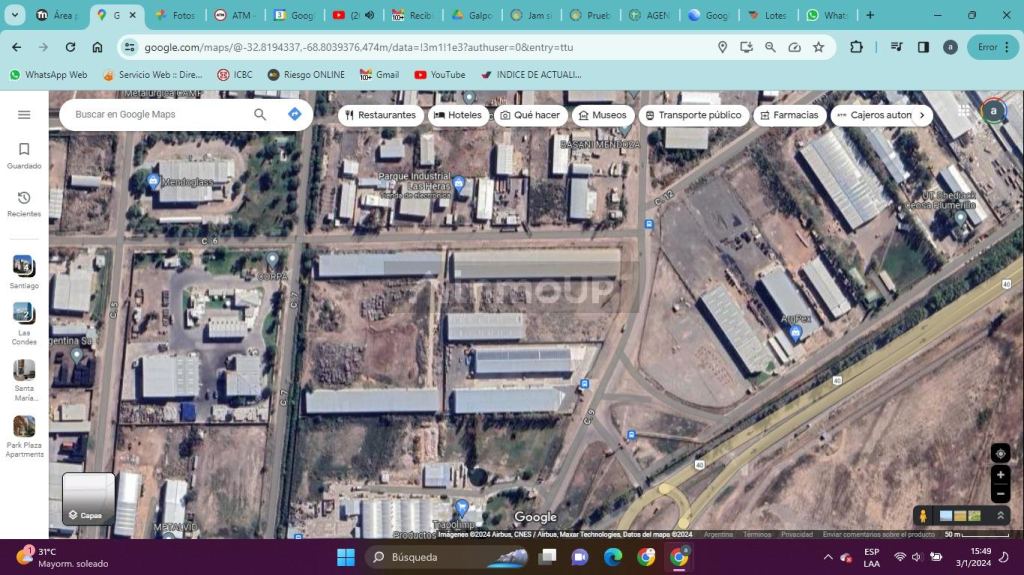This screenshot has width=1024, height=575.
Task: Open Microsoft Edge from taskbar
Action: pos(613,557)
